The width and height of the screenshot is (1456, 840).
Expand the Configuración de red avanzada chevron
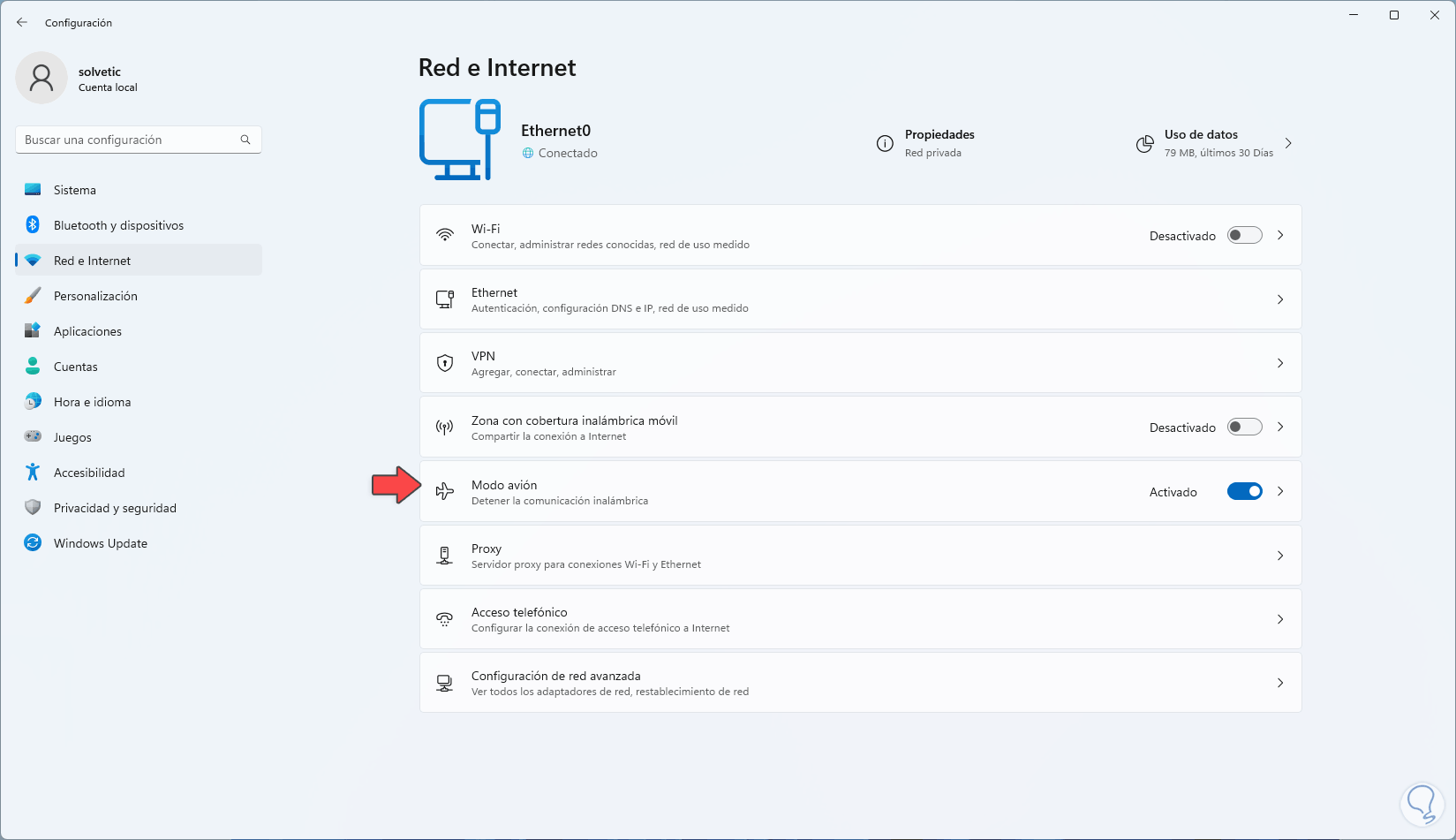pos(1280,683)
